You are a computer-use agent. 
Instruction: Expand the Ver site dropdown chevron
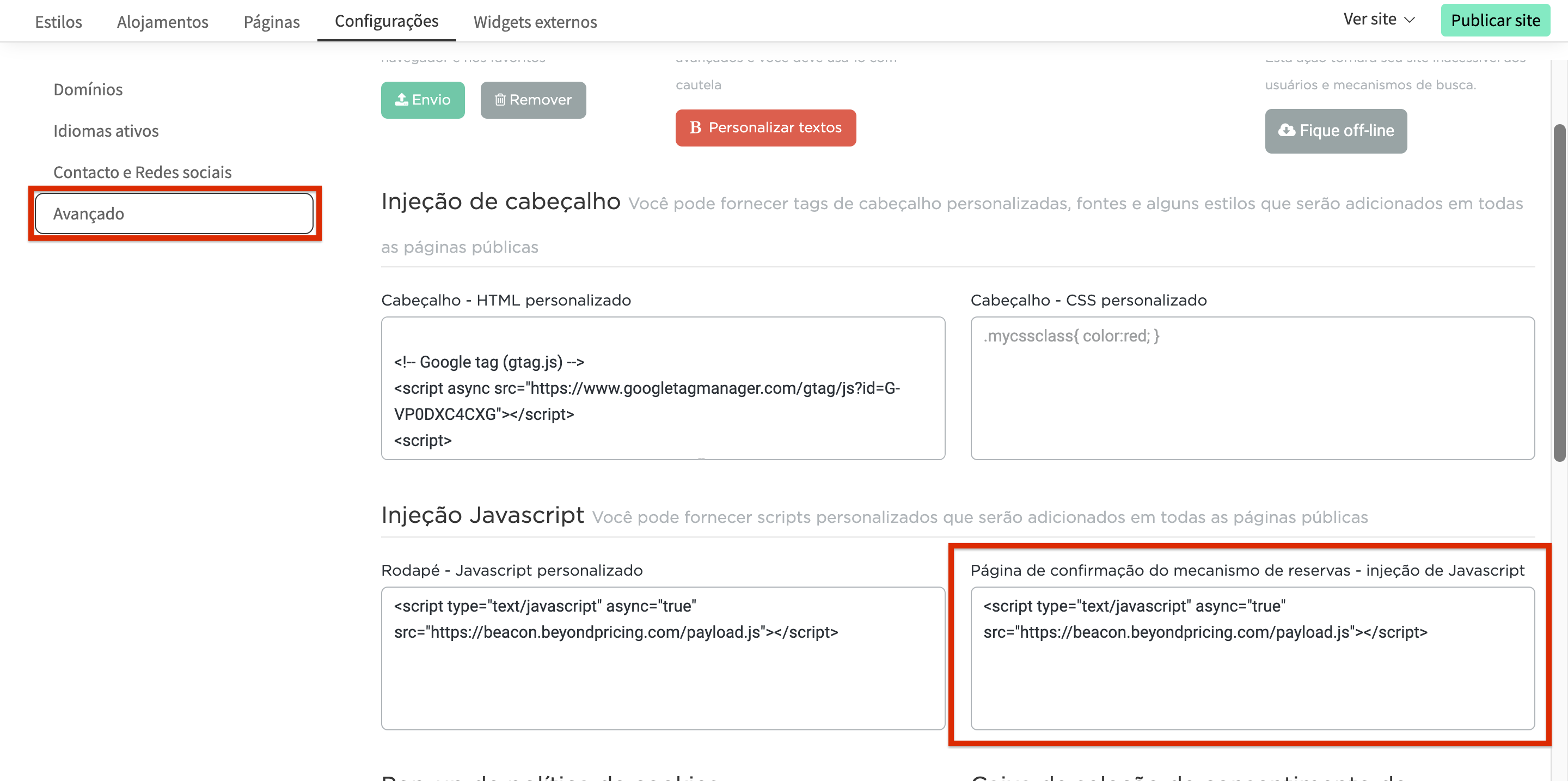[x=1410, y=20]
